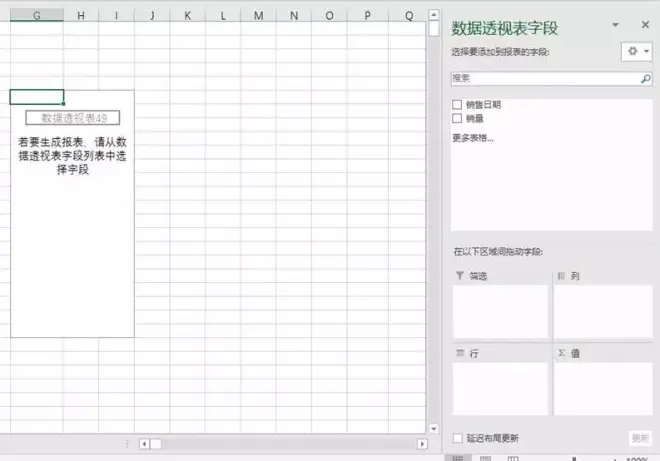This screenshot has height=461, width=660.
Task: Check the 销售日期 field checkbox
Action: 457,104
